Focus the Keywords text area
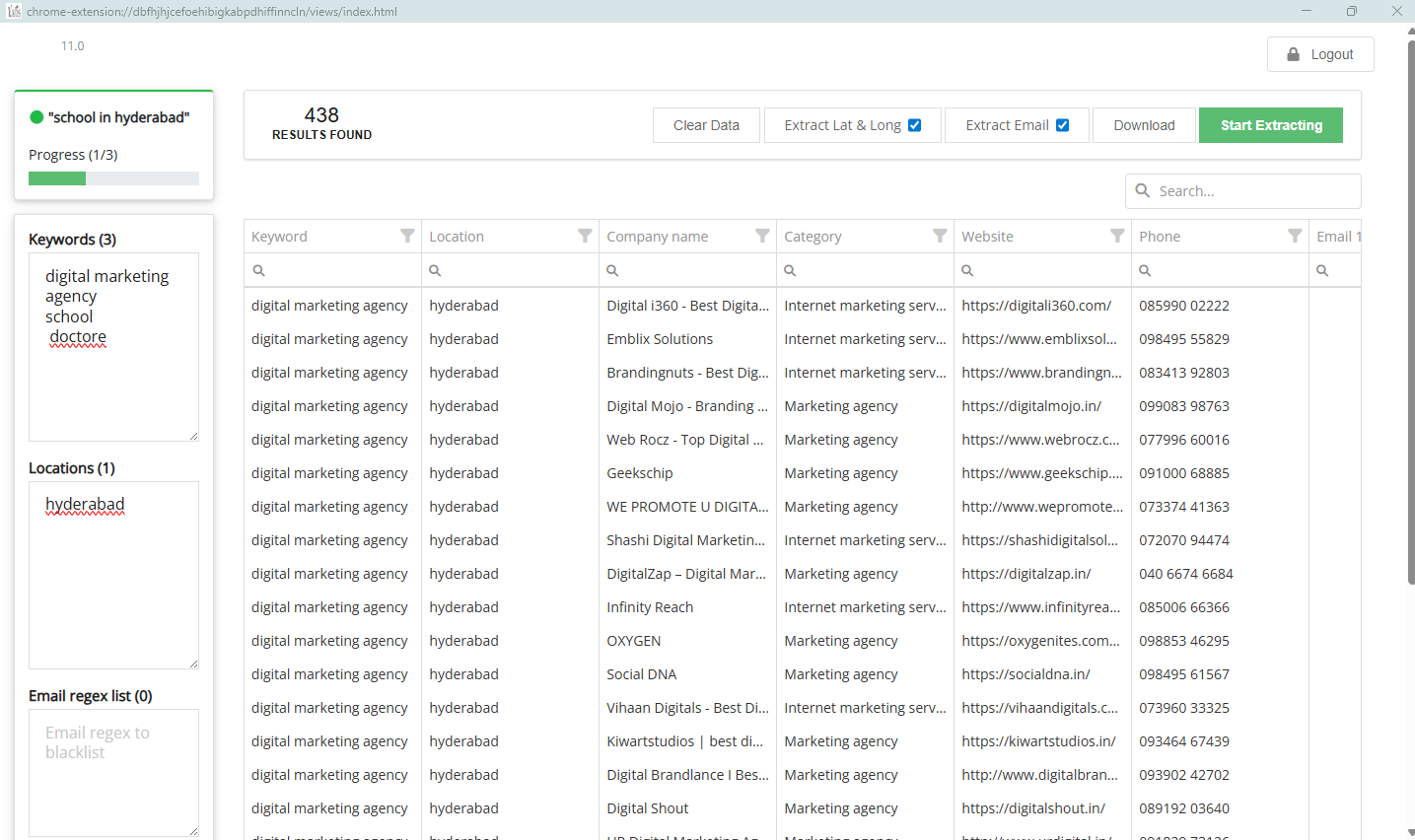The height and width of the screenshot is (840, 1415). point(113,389)
